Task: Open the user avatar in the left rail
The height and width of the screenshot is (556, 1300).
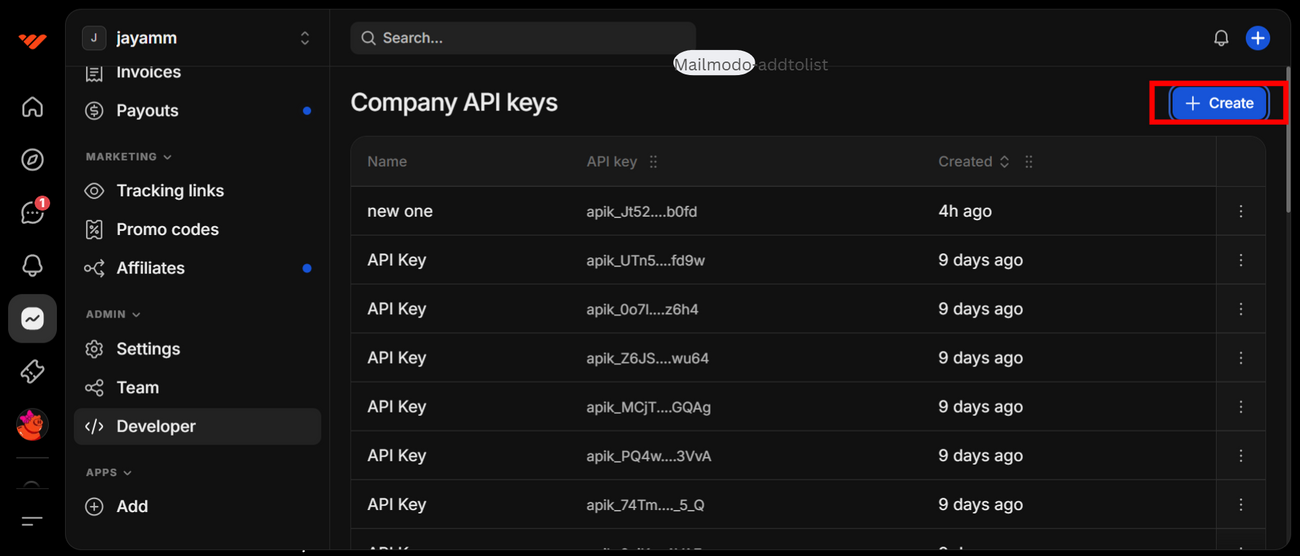Action: (32, 425)
